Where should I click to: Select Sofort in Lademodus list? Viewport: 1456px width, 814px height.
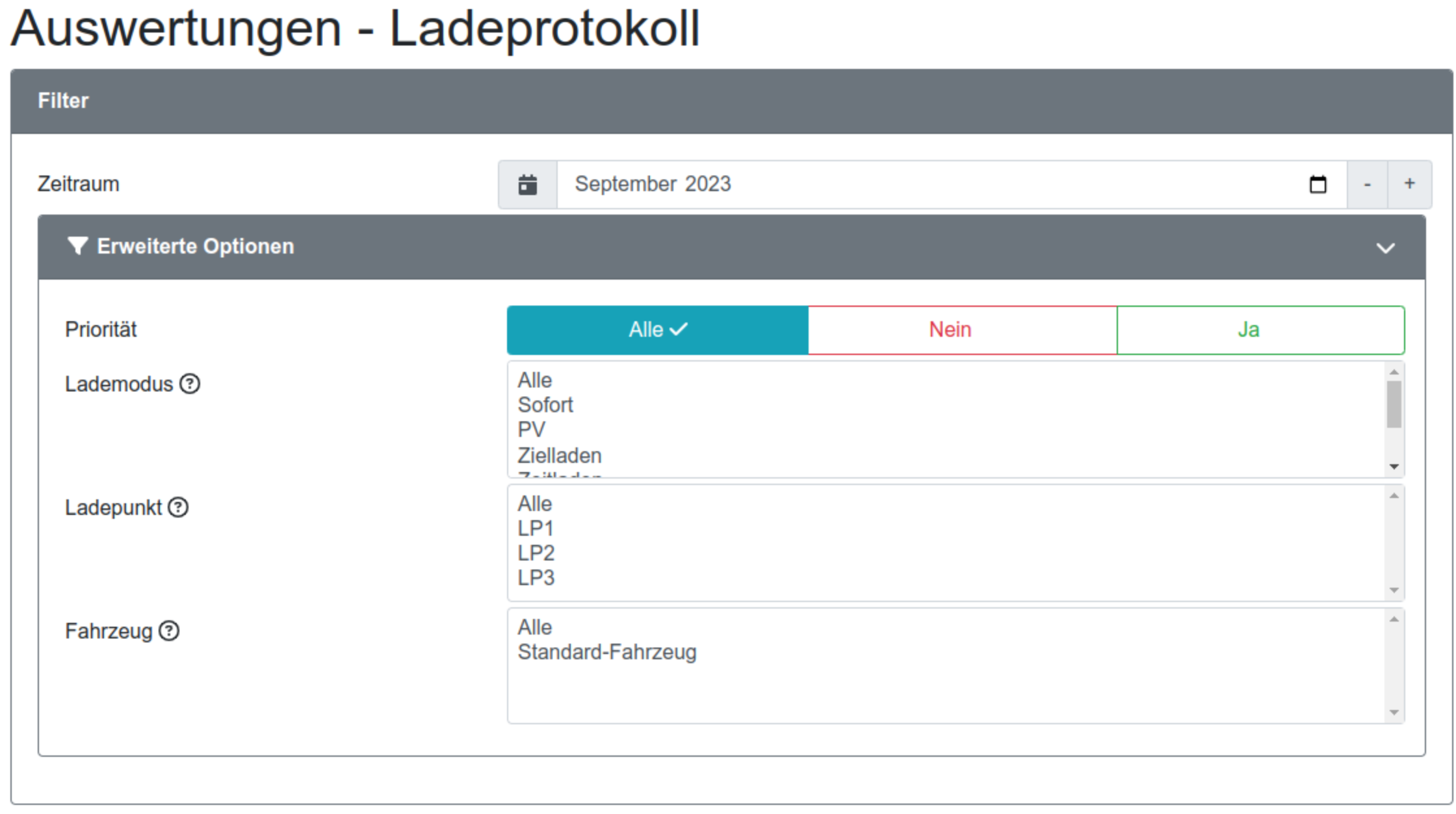tap(545, 405)
